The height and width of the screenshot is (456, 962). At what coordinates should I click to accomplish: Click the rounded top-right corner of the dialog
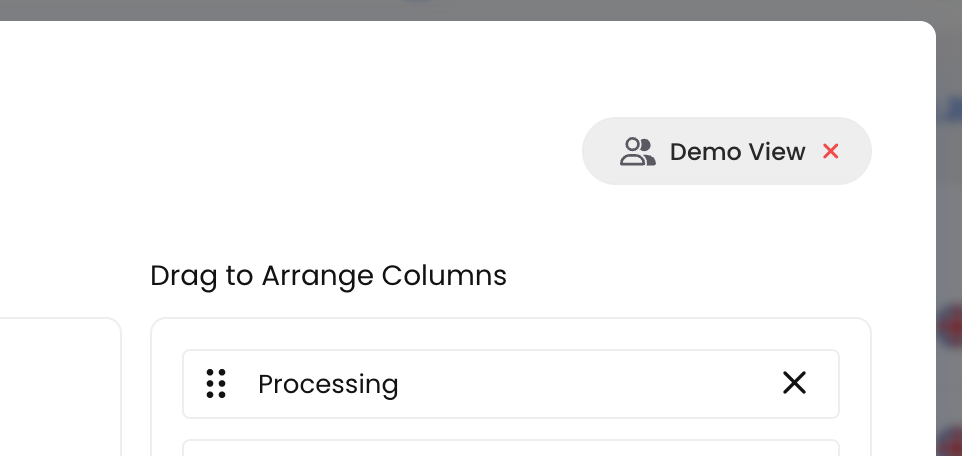coord(925,32)
